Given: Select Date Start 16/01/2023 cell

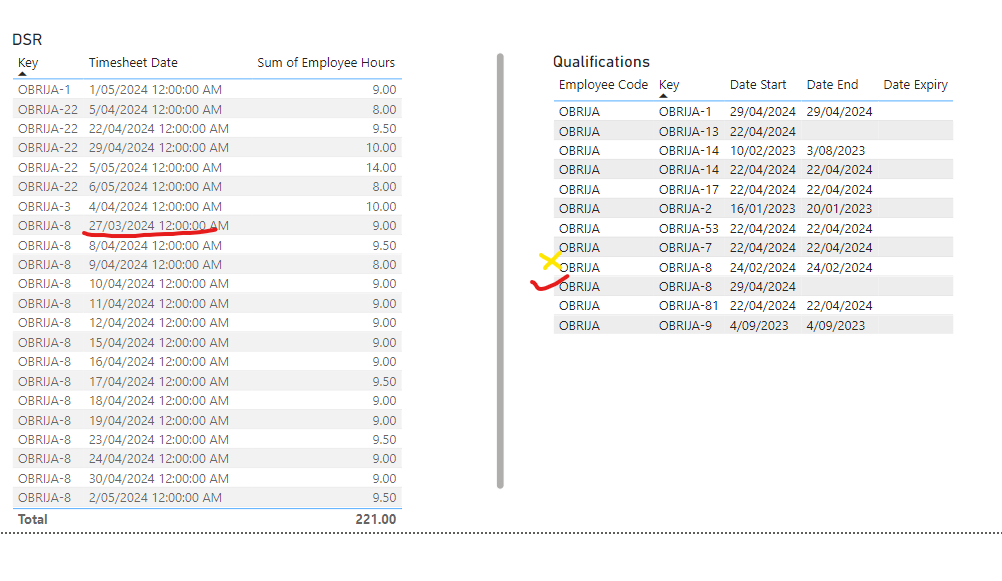Looking at the screenshot, I should tap(762, 209).
